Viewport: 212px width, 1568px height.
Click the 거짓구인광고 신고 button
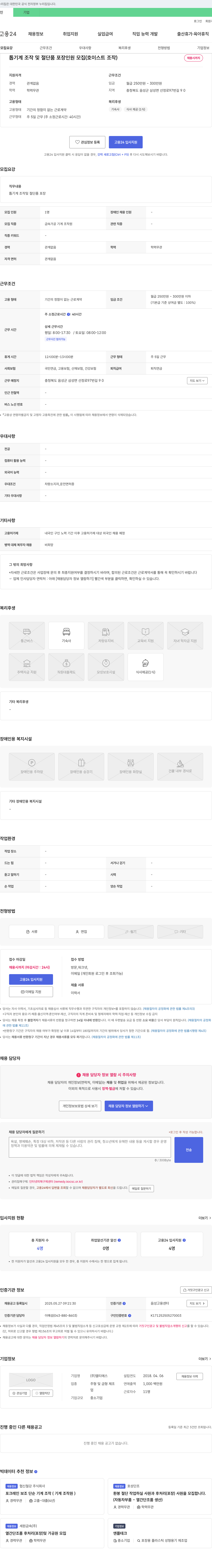click(x=196, y=1290)
